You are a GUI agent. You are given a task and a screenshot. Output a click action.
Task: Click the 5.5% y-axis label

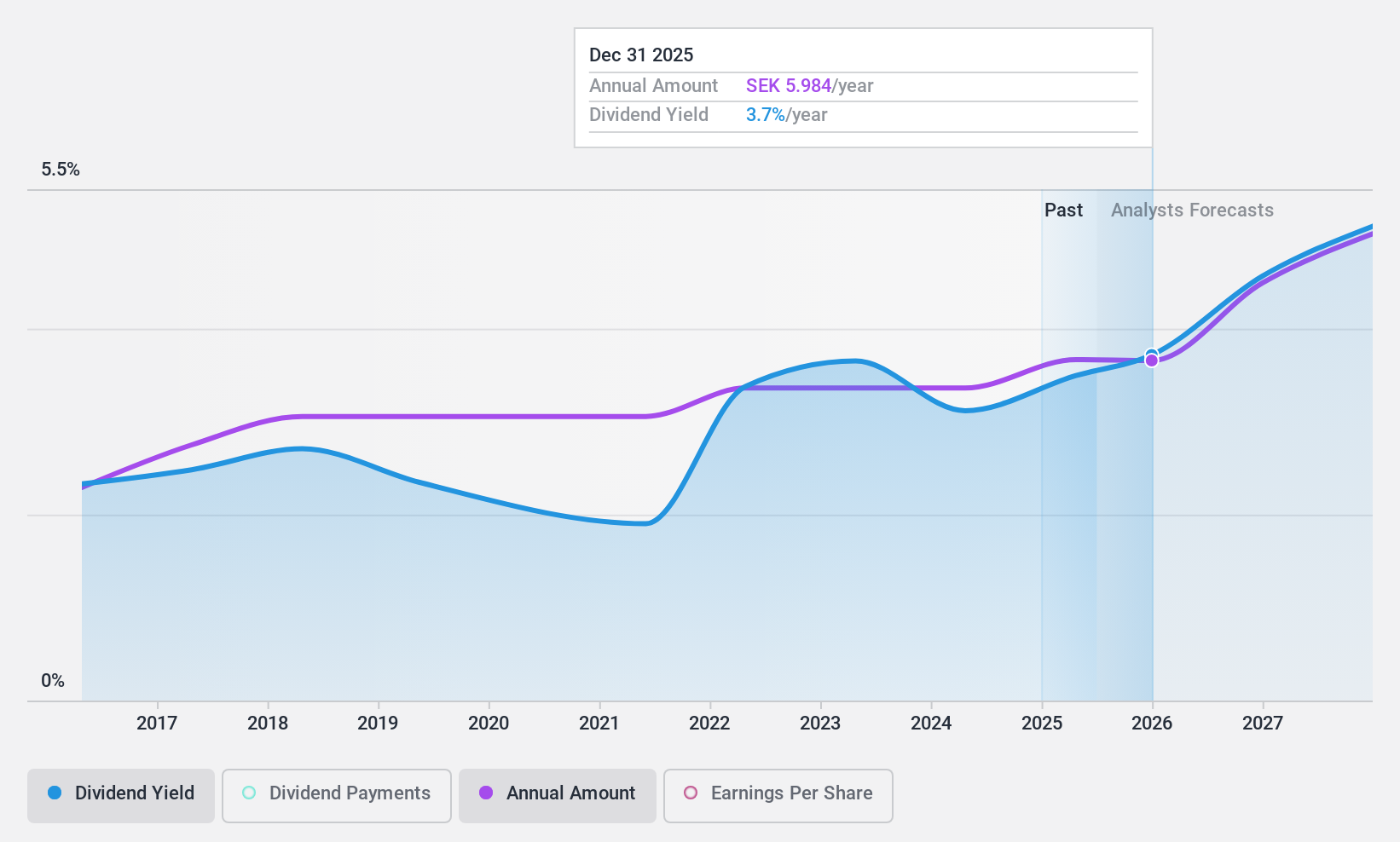tap(61, 170)
